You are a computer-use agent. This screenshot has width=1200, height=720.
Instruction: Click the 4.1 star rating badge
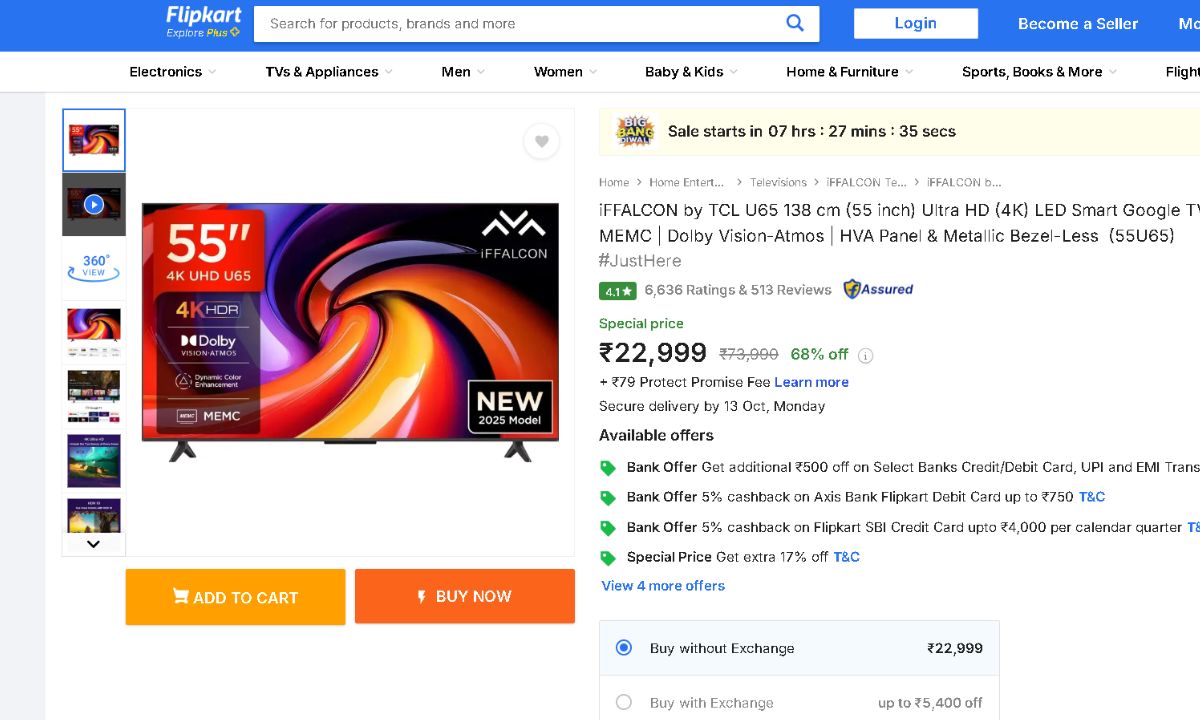[x=617, y=291]
